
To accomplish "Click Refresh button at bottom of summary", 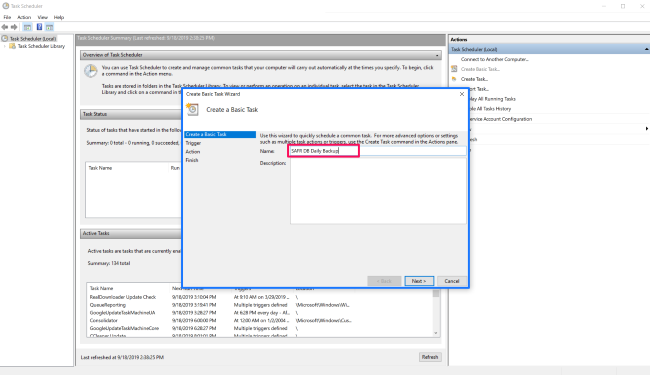I will tap(430, 357).
